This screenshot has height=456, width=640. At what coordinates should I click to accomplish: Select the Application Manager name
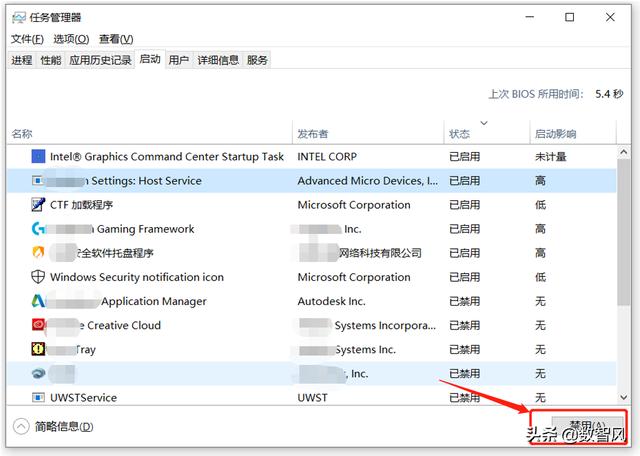[154, 301]
